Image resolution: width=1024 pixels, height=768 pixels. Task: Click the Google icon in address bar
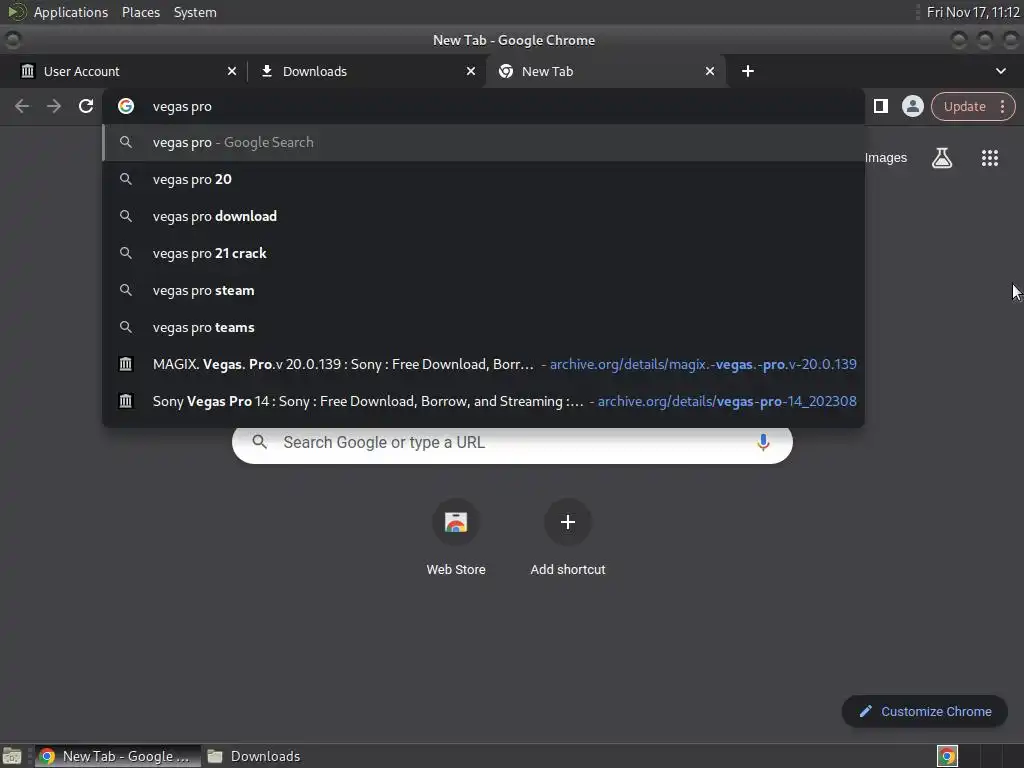[x=126, y=106]
